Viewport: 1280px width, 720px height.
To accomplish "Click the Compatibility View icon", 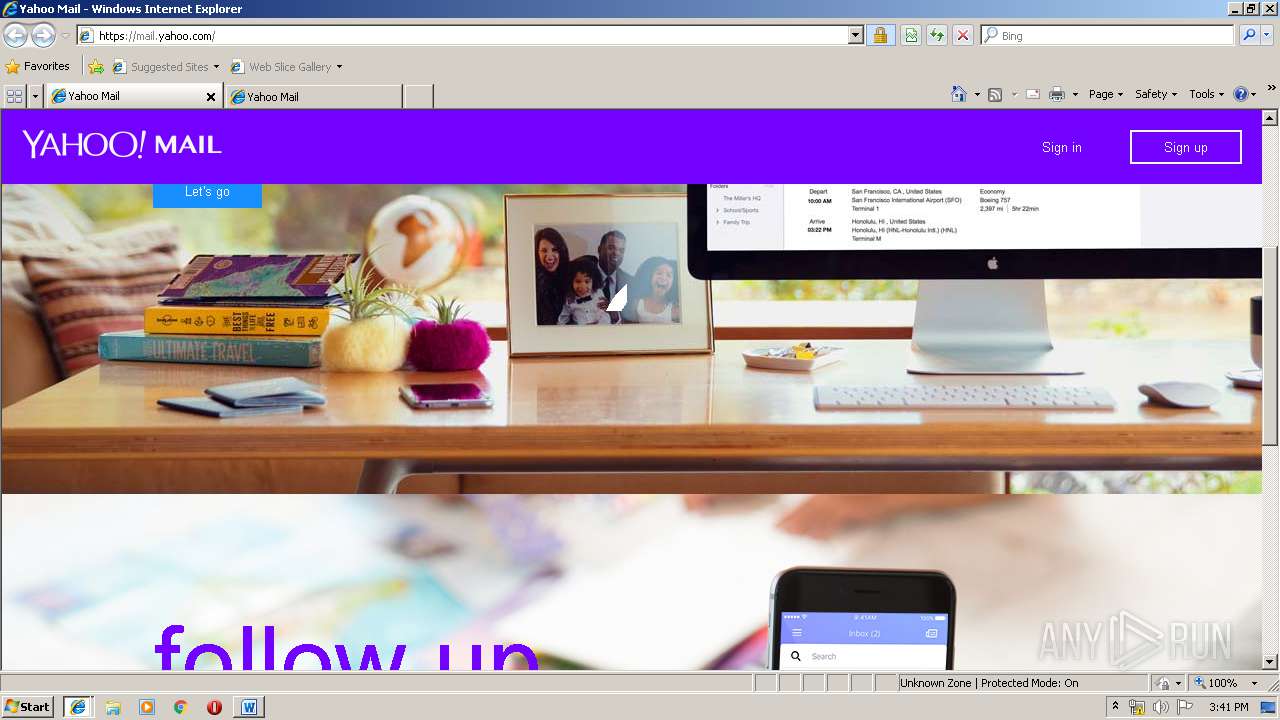I will click(x=911, y=35).
